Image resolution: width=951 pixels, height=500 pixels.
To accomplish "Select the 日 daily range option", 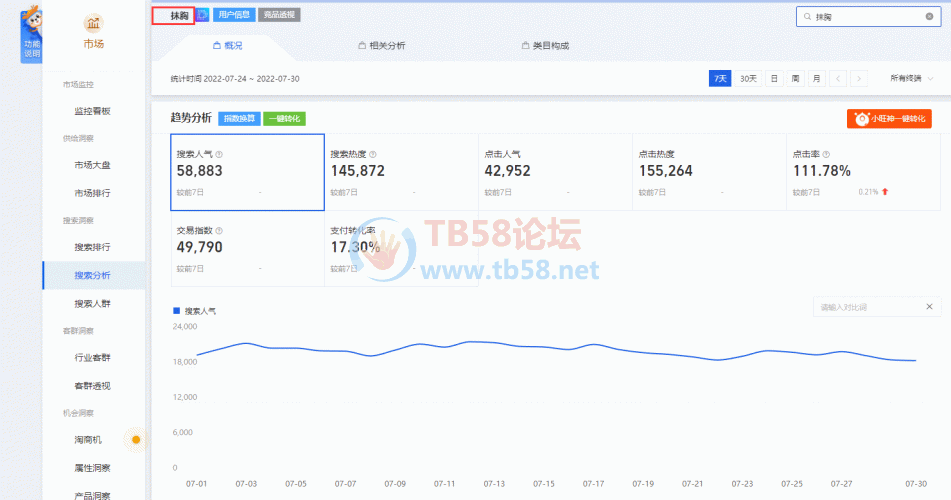I will [x=774, y=78].
